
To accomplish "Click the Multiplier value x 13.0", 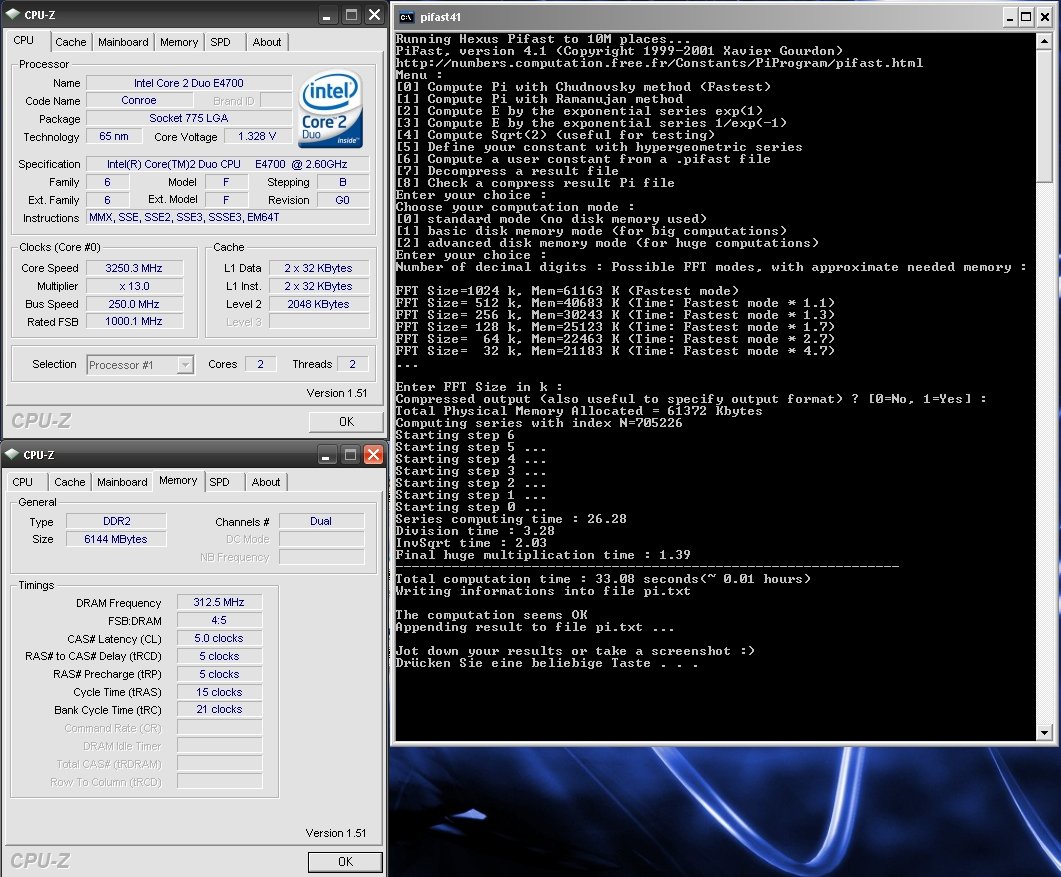I will 134,286.
